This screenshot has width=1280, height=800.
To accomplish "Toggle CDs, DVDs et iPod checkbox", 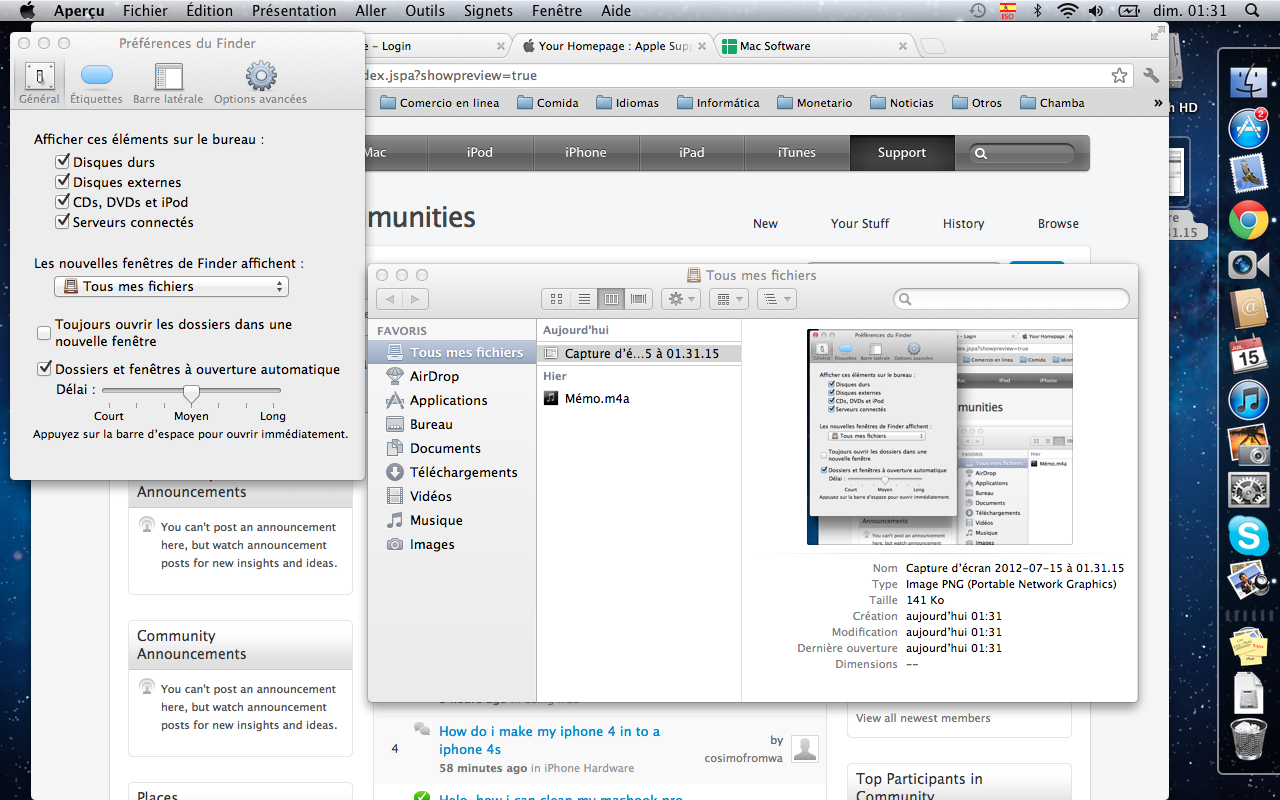I will (63, 202).
